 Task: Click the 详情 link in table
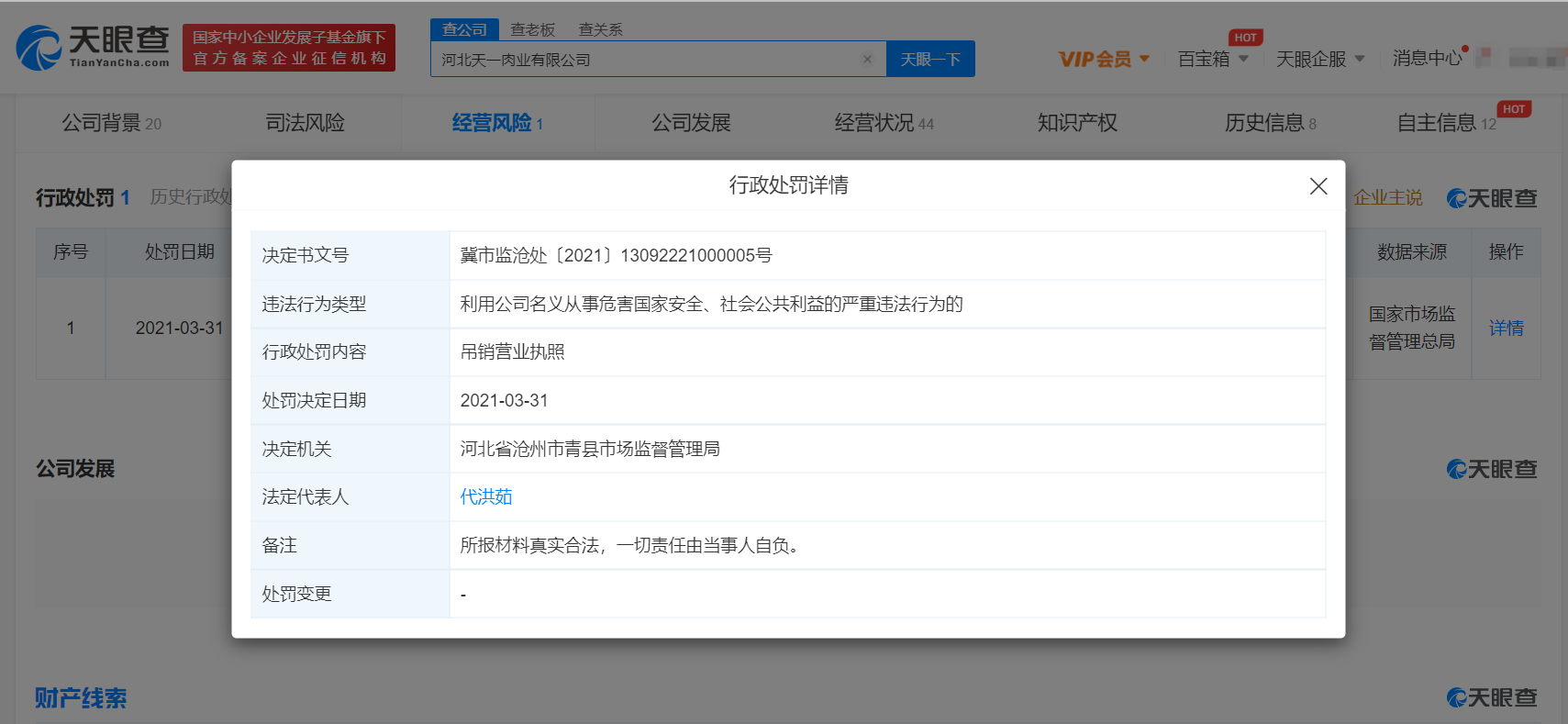pos(1506,328)
